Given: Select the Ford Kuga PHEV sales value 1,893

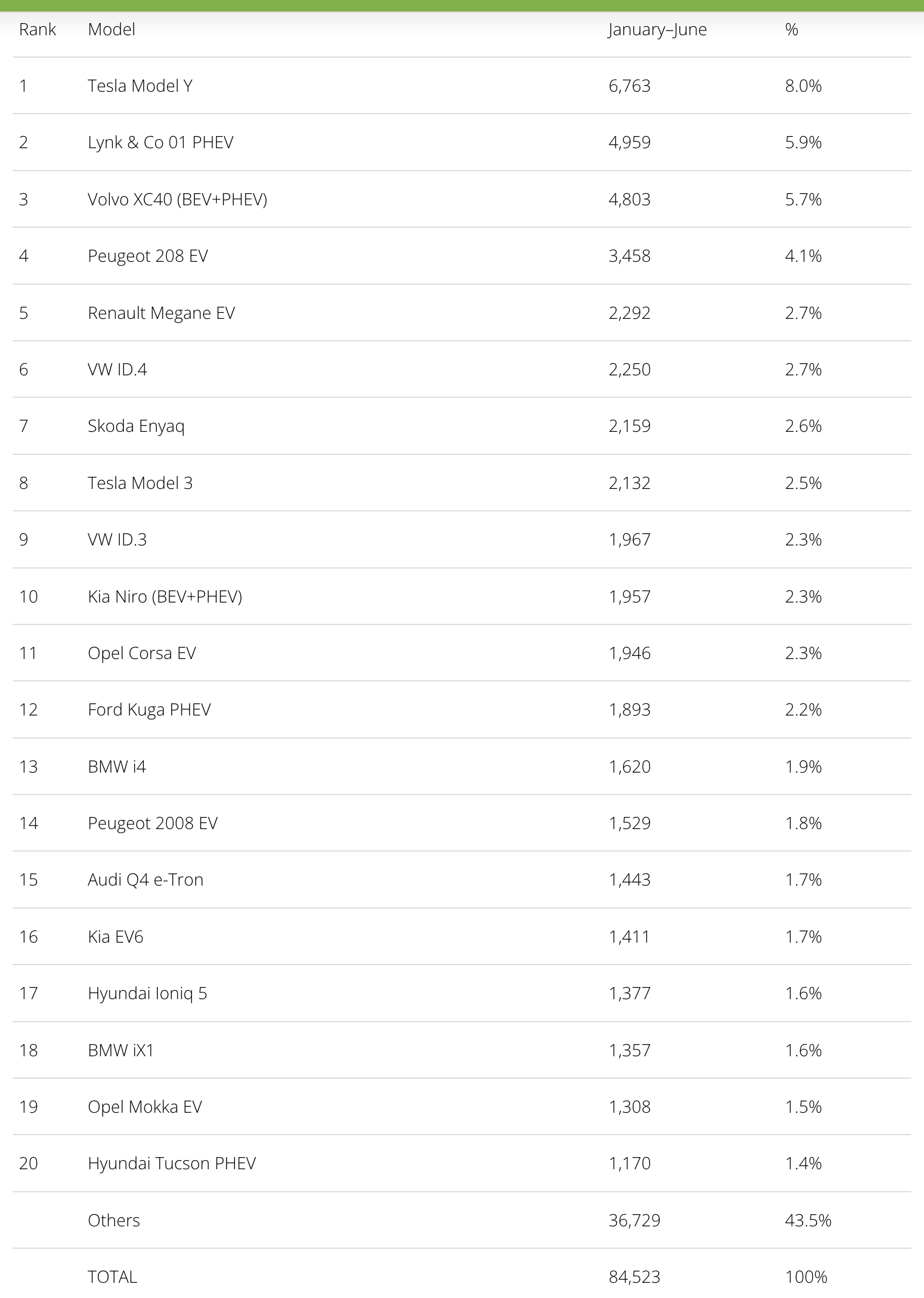Looking at the screenshot, I should point(629,709).
